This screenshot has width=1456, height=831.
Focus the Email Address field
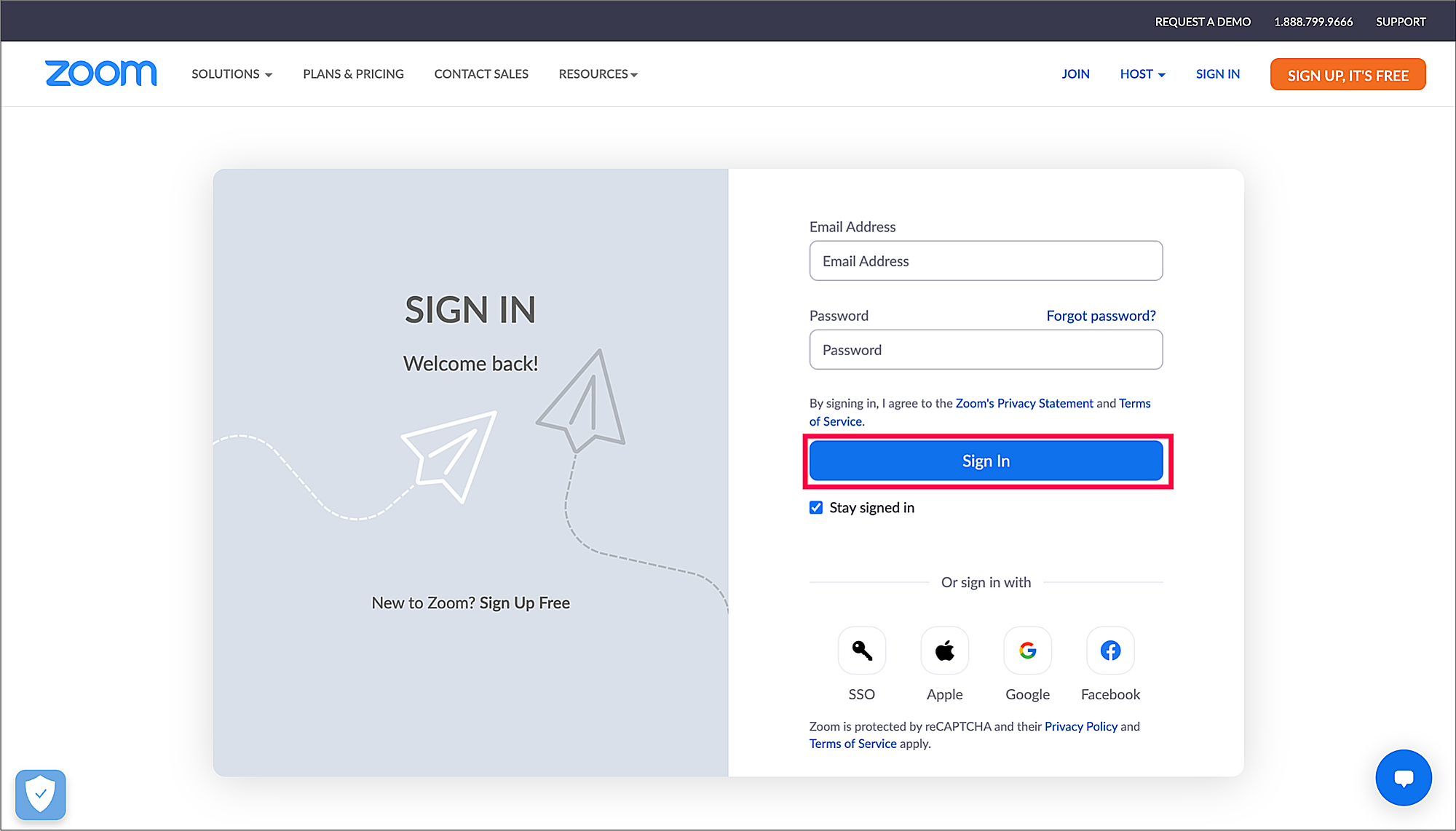(986, 261)
